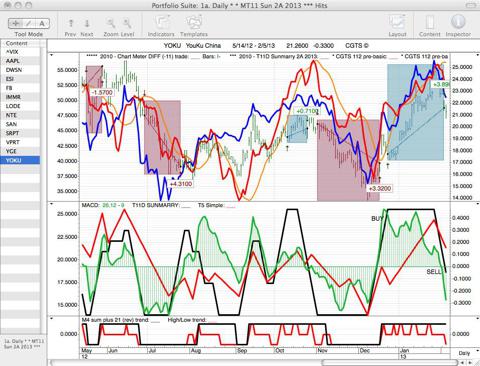Click the date range '5/14/12 - 2/5/13'
The height and width of the screenshot is (366, 480).
pos(254,46)
